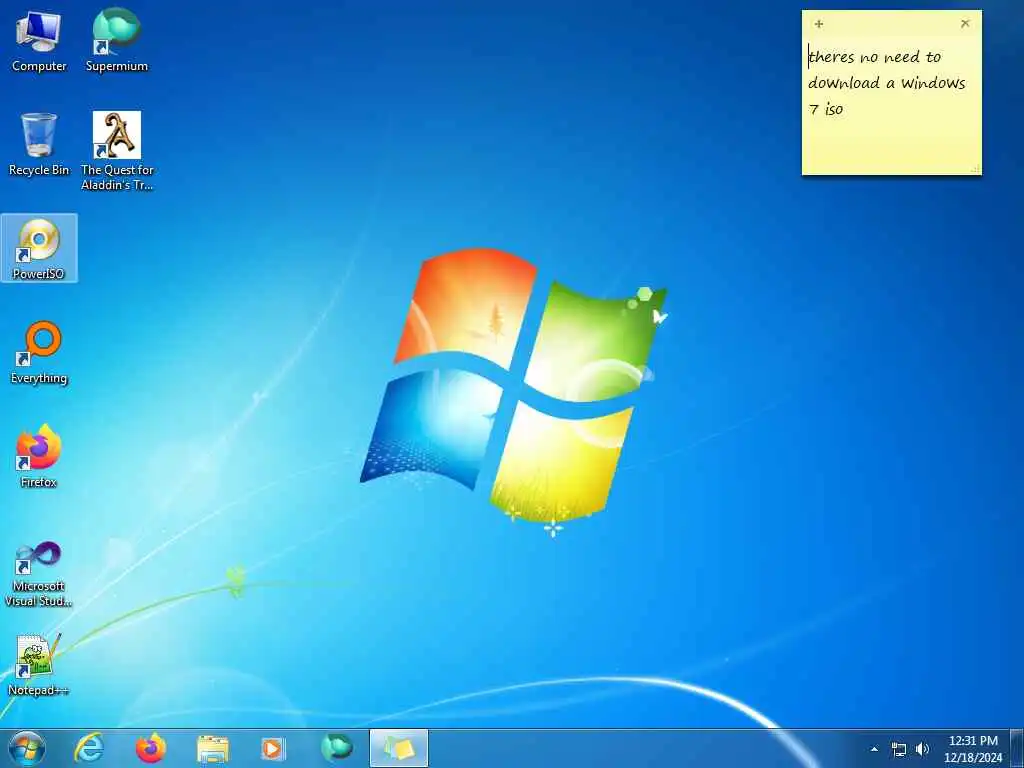The height and width of the screenshot is (768, 1024).
Task: Select the Notepad++ desktop shortcut
Action: [39, 665]
